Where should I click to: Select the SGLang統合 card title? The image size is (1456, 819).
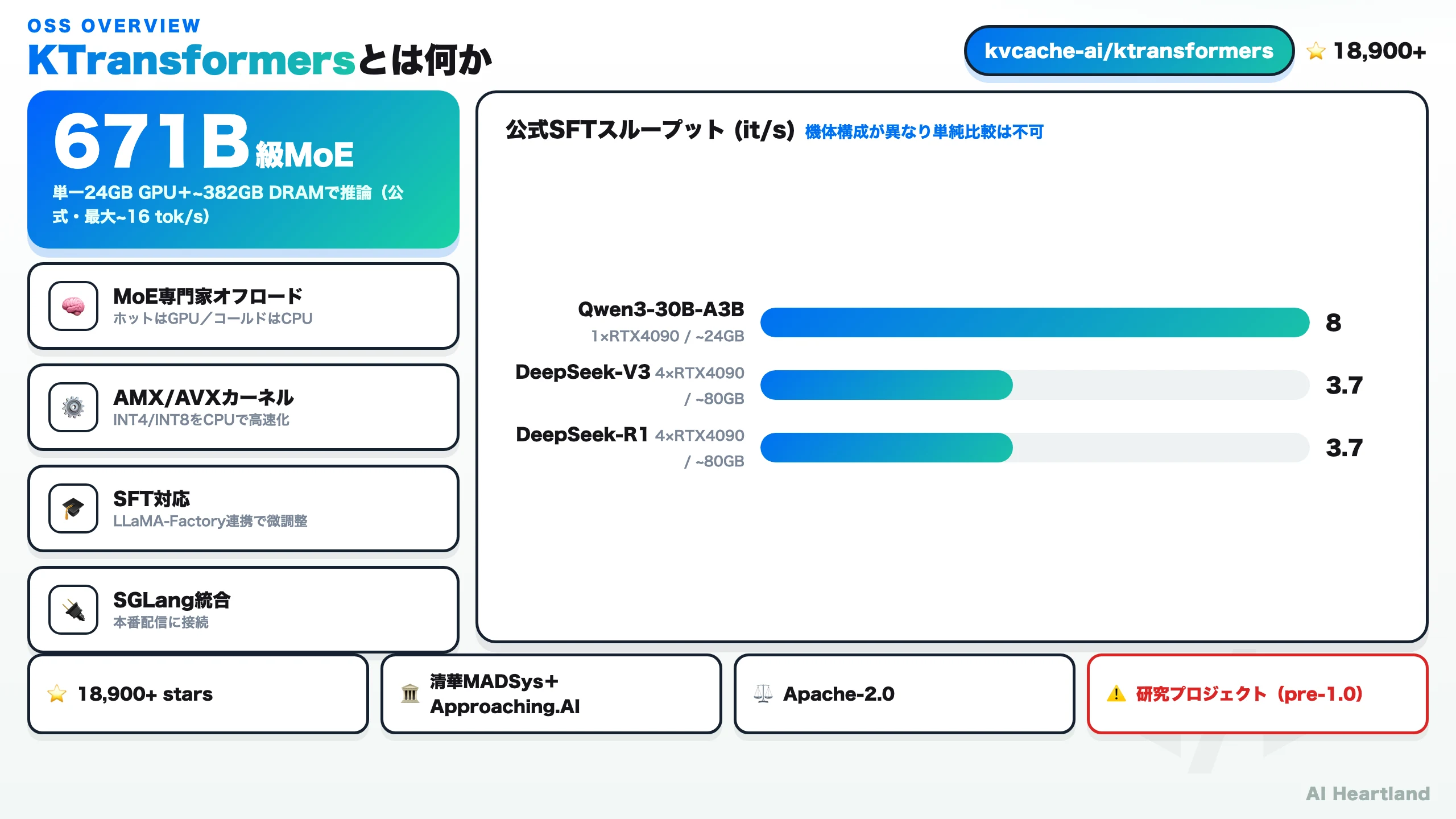tap(172, 600)
